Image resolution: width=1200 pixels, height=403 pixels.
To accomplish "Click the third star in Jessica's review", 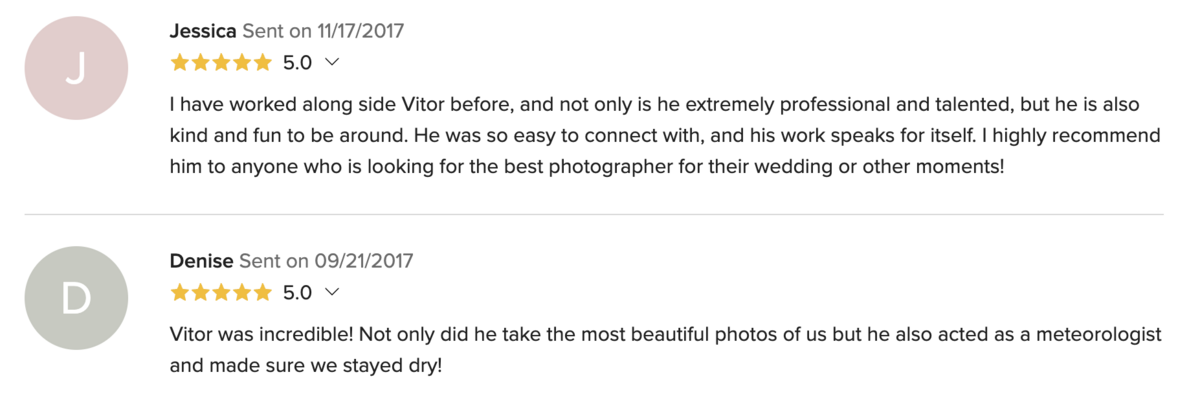I will pyautogui.click(x=221, y=63).
